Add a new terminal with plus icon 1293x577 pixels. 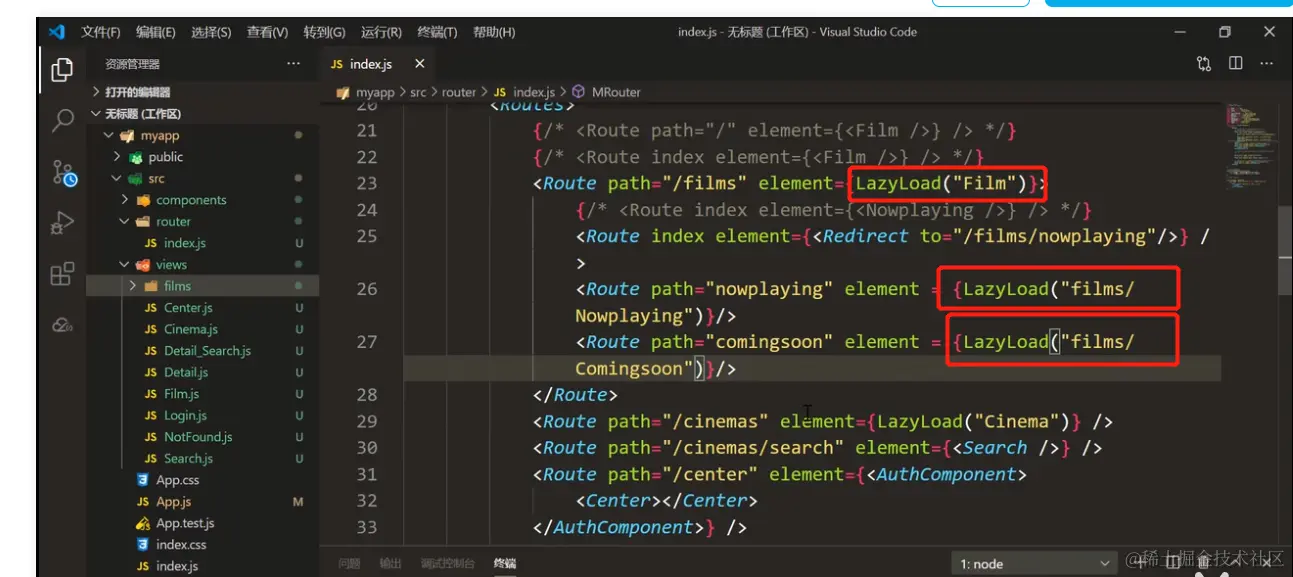point(1139,564)
